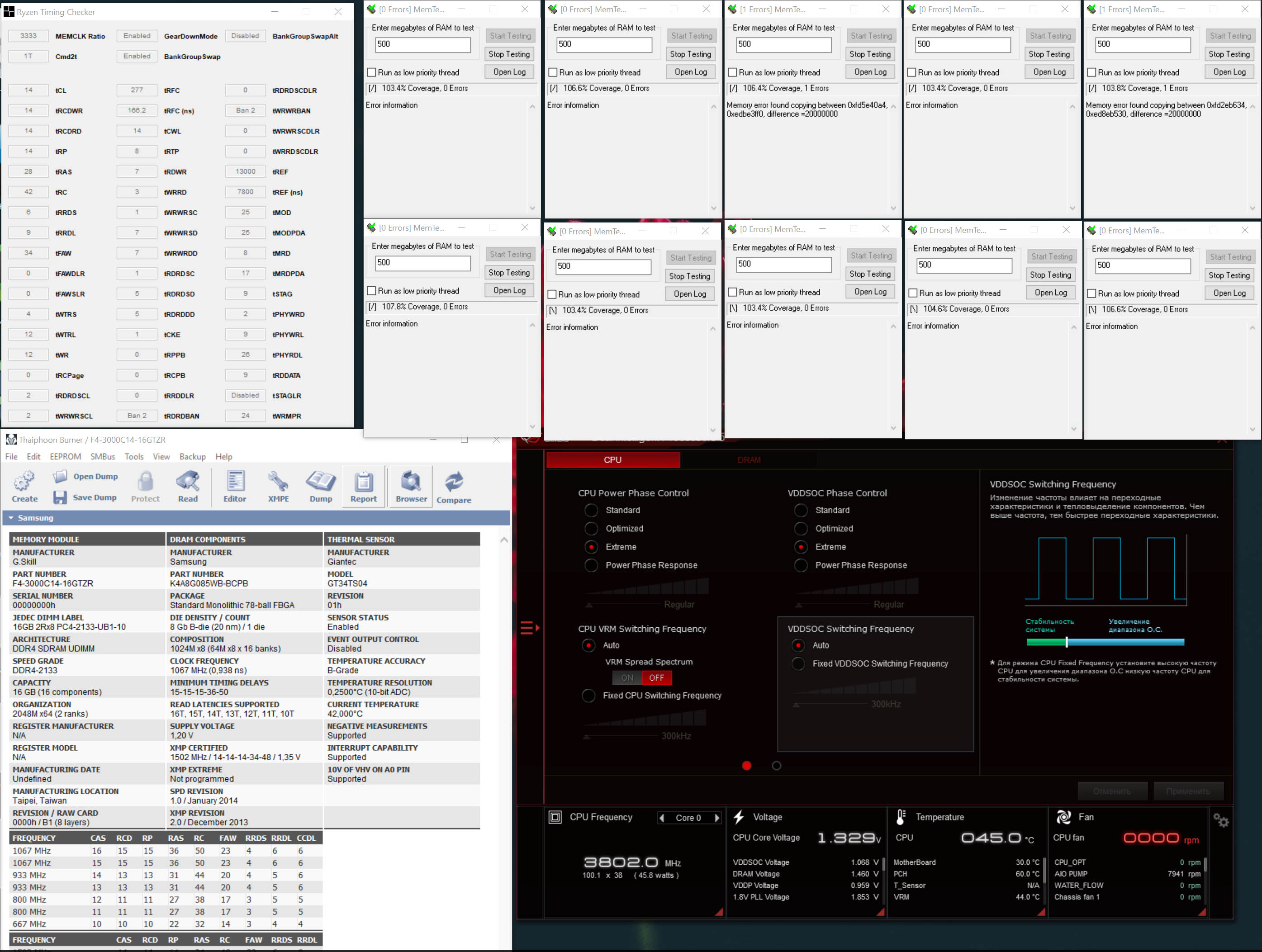Select Fixed VDDSOC Switching Frequency option

click(798, 663)
